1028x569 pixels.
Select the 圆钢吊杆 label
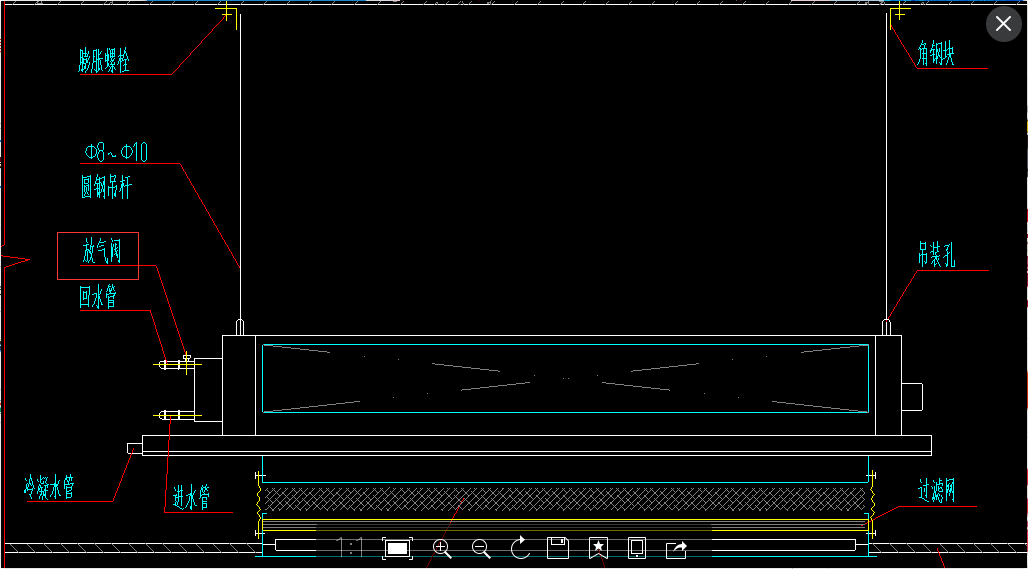(x=106, y=189)
